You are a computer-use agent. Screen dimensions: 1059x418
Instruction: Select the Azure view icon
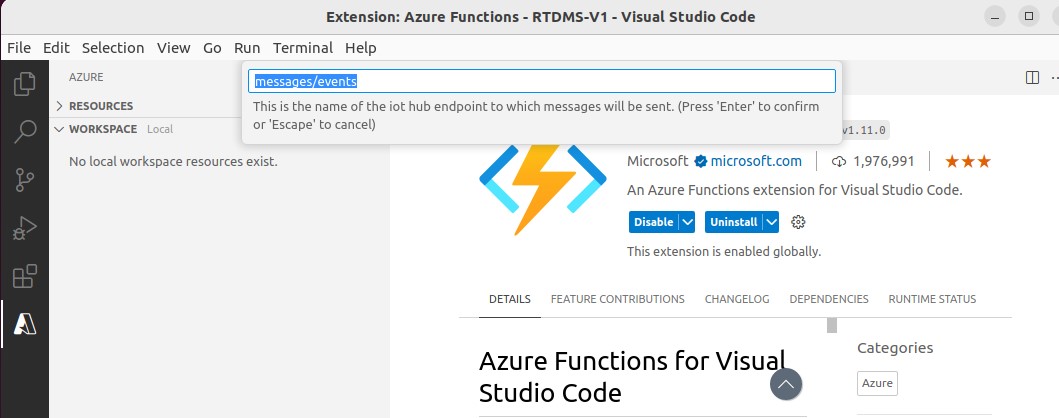click(x=24, y=325)
